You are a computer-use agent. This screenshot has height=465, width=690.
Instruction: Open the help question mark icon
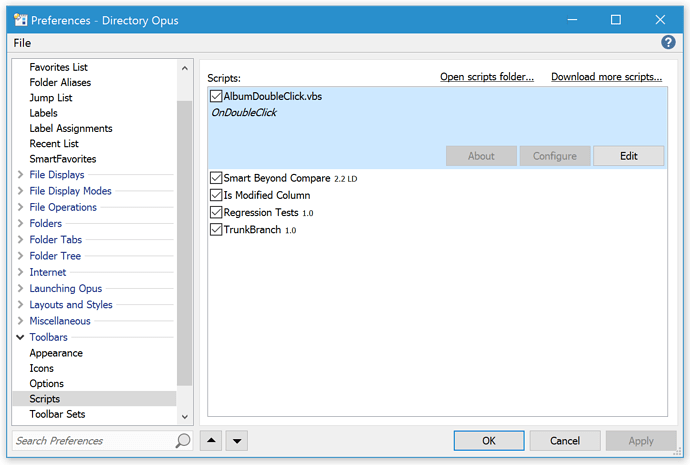[668, 43]
